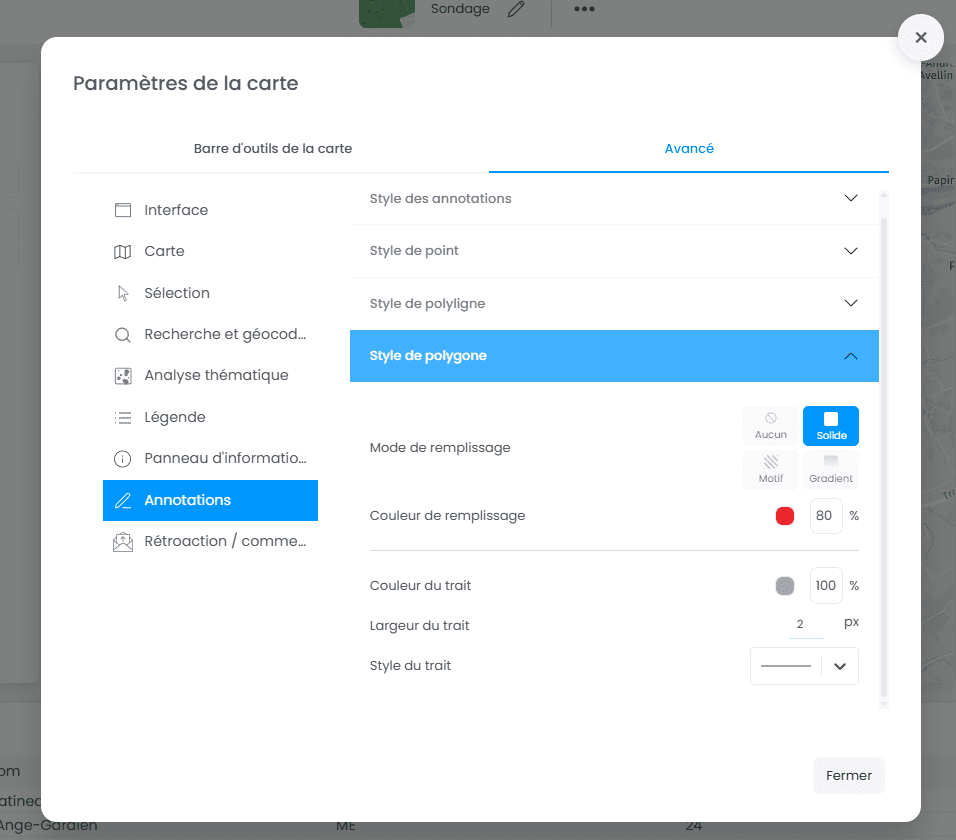
Task: Click the Légende list icon
Action: pos(123,418)
